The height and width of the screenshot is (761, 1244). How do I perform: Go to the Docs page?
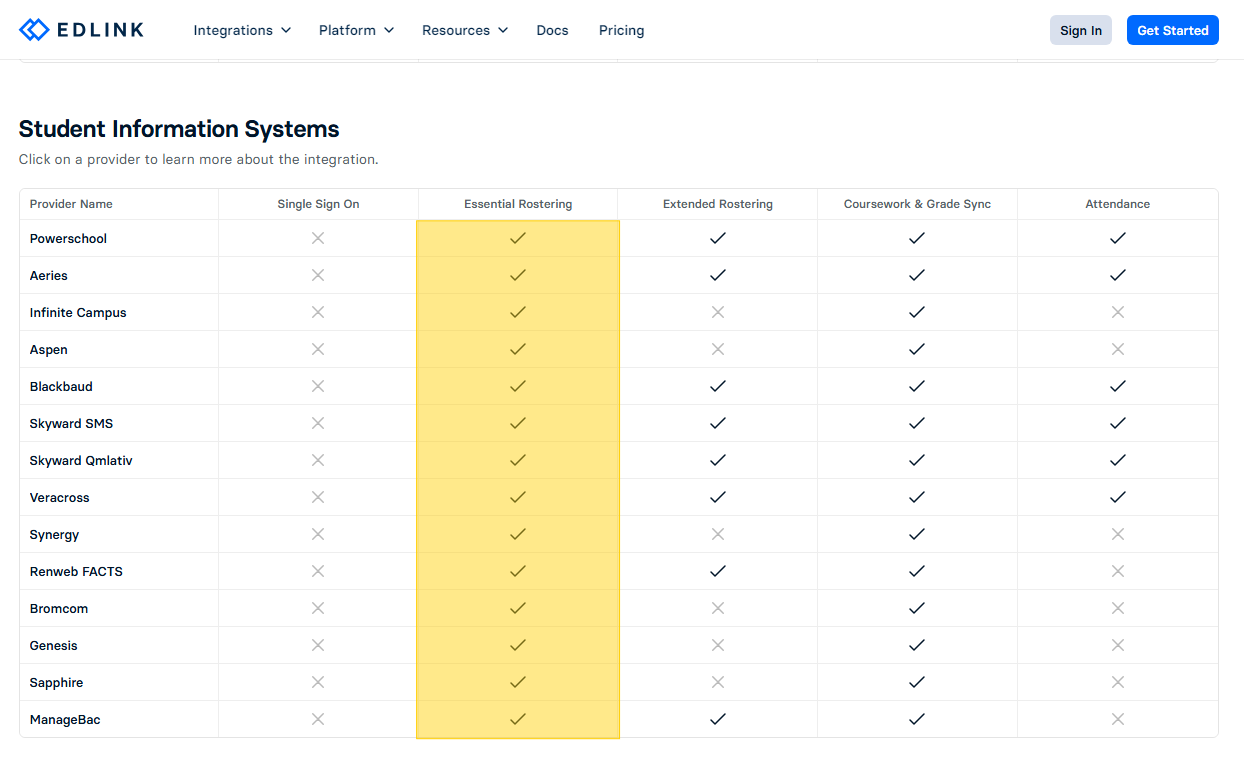click(552, 30)
